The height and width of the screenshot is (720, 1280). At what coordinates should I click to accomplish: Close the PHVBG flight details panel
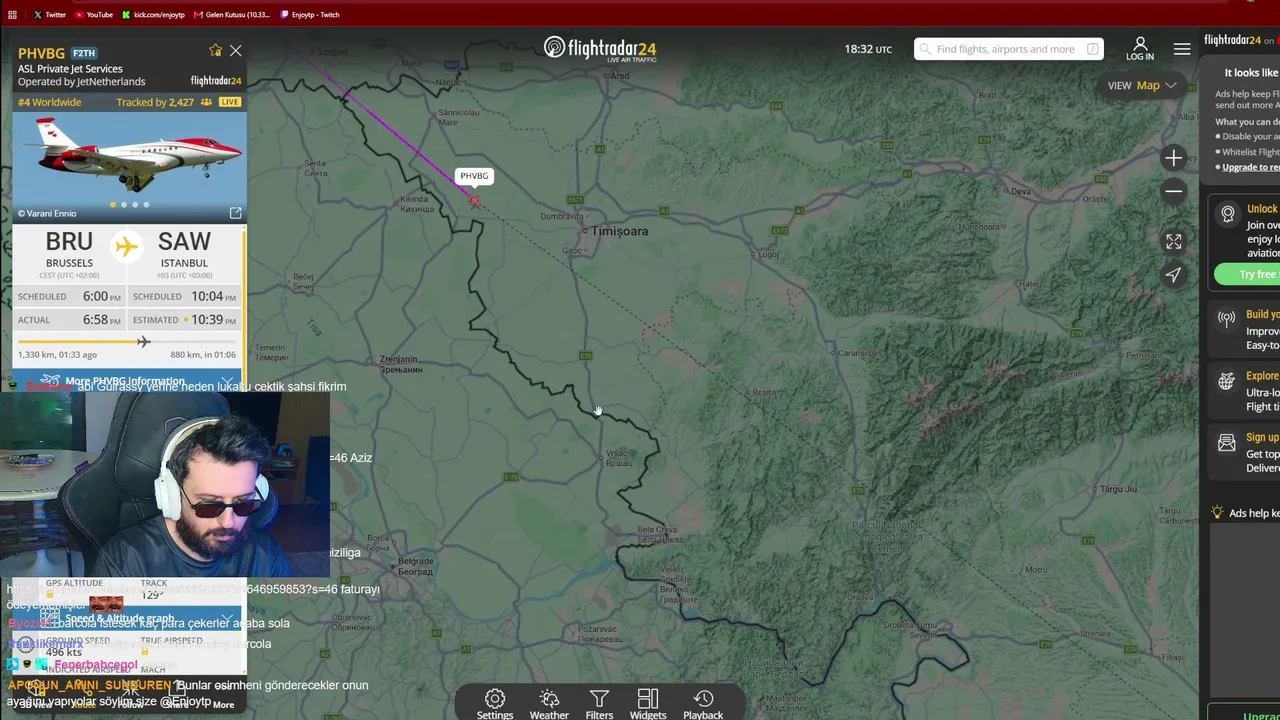point(235,50)
